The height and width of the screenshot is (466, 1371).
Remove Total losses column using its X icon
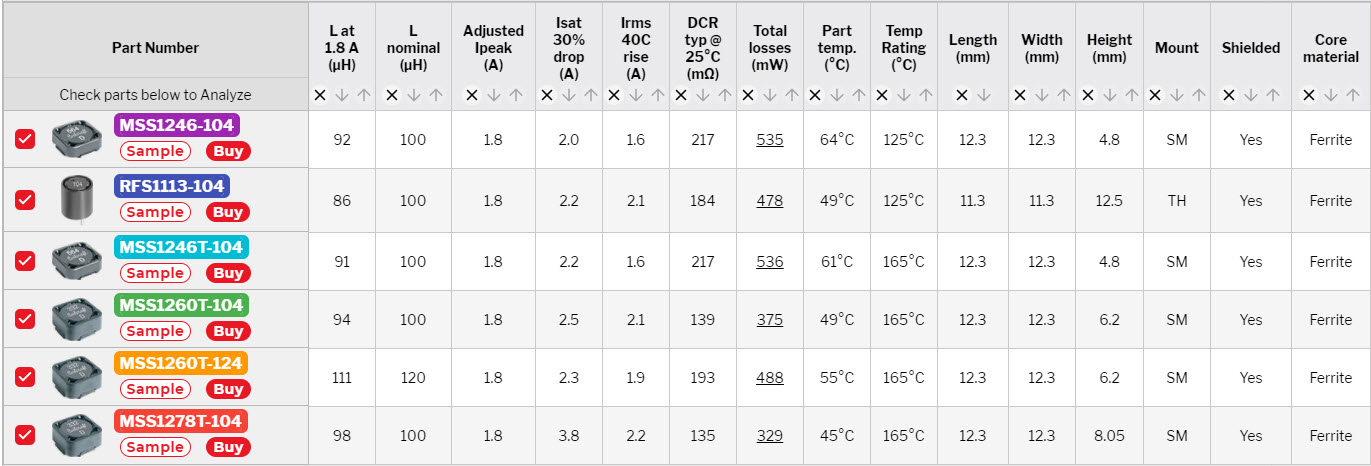tap(748, 96)
